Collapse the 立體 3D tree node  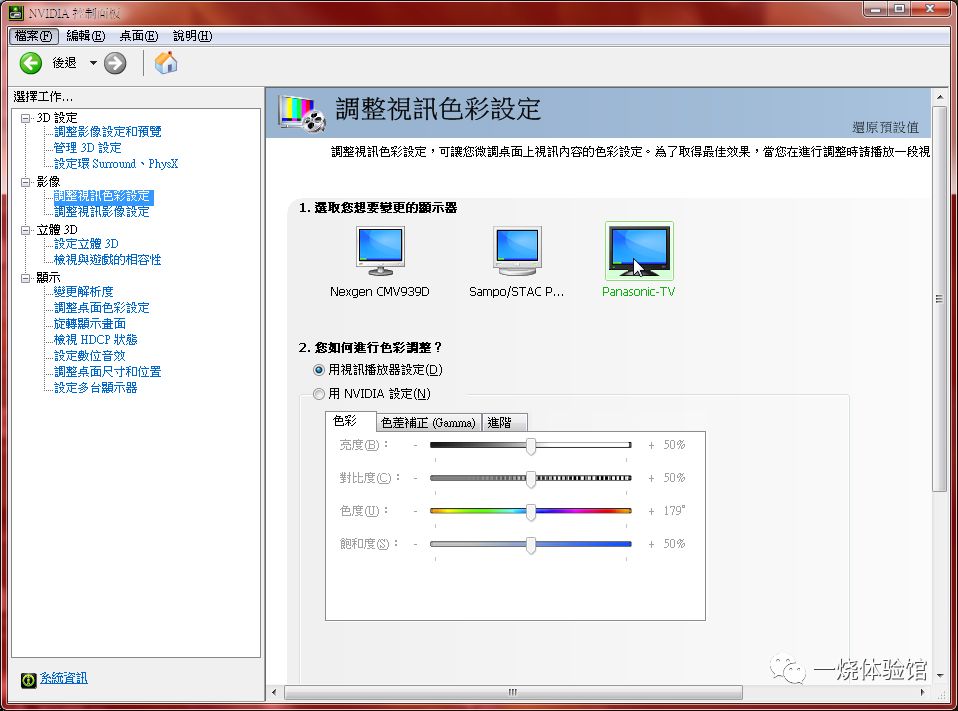click(25, 230)
